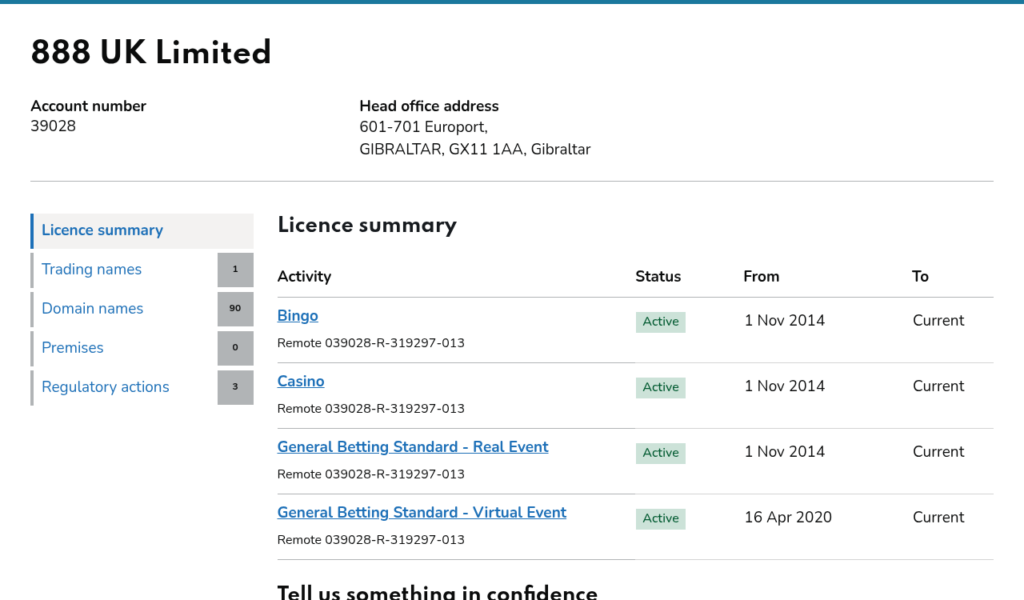The image size is (1024, 600).
Task: Open the Premises section
Action: tap(72, 348)
